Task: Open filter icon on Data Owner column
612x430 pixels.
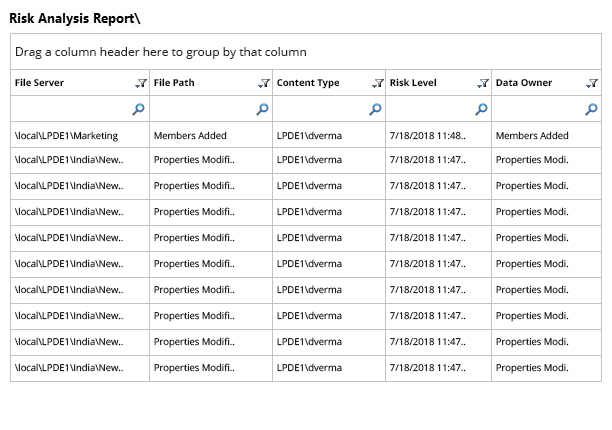Action: click(x=592, y=83)
